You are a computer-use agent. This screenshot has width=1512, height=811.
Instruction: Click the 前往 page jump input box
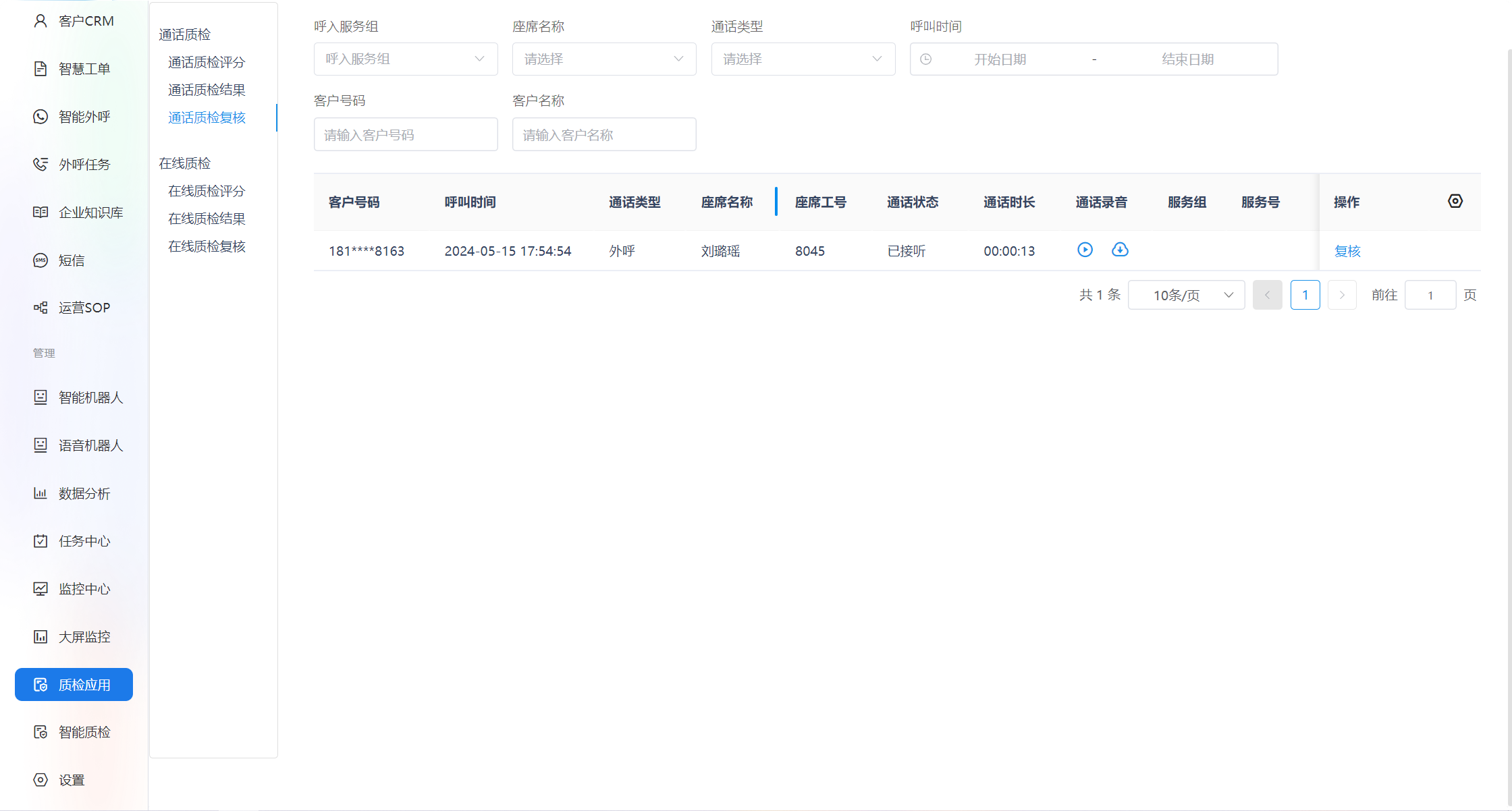[x=1430, y=296]
